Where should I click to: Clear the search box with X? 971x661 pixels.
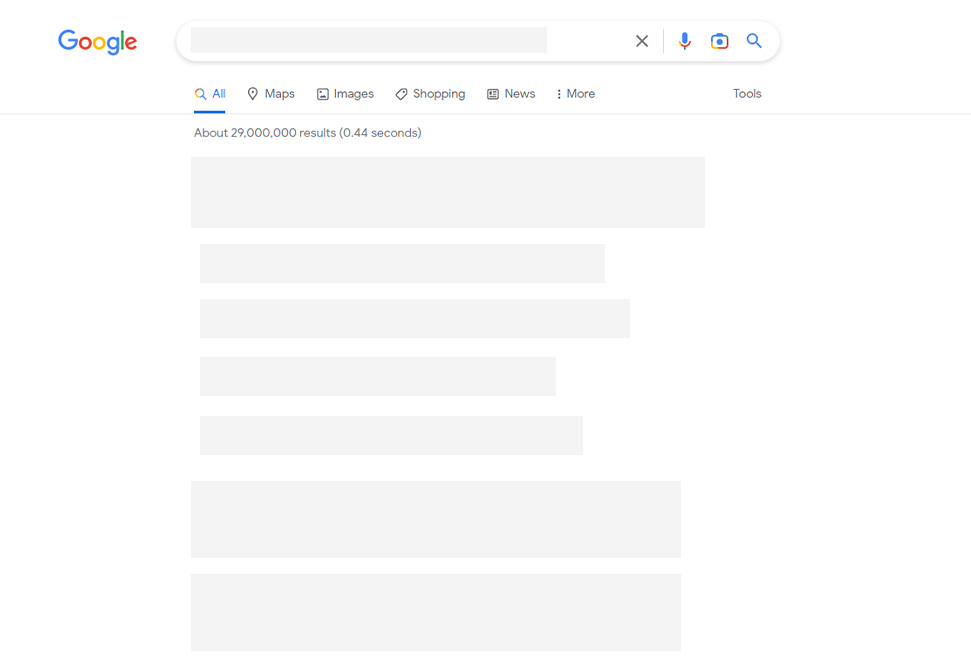click(x=642, y=41)
